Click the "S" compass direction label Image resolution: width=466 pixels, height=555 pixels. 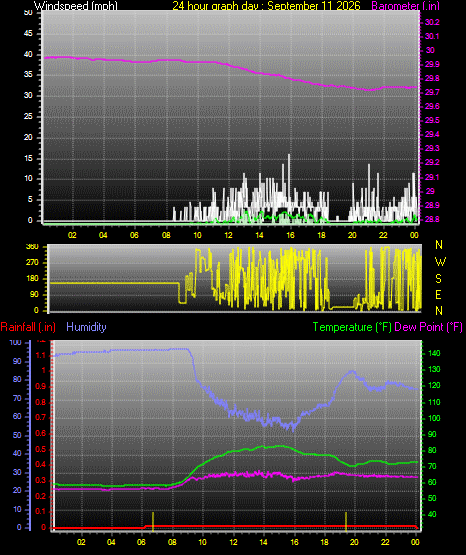pos(438,279)
